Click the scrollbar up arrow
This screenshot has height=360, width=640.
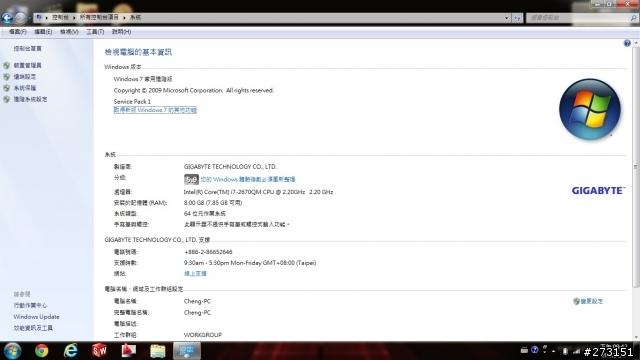pyautogui.click(x=636, y=43)
